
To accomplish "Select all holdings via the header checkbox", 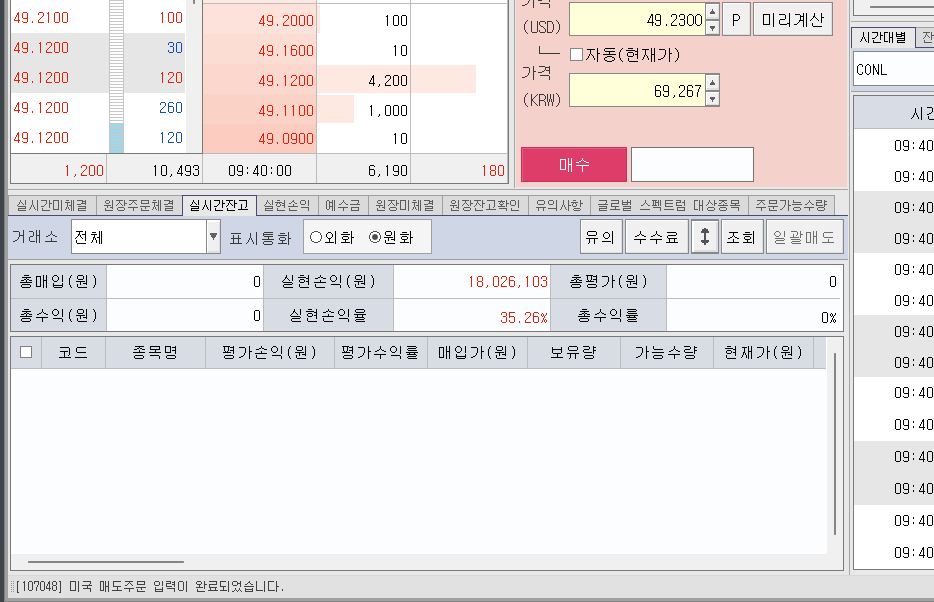I will (25, 351).
